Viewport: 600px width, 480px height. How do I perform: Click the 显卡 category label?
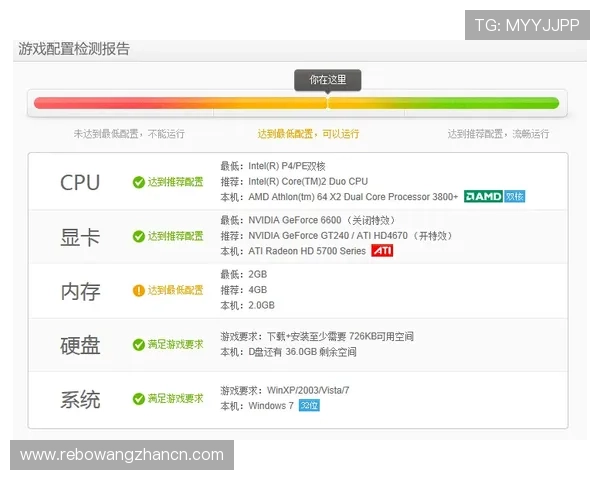(80, 237)
